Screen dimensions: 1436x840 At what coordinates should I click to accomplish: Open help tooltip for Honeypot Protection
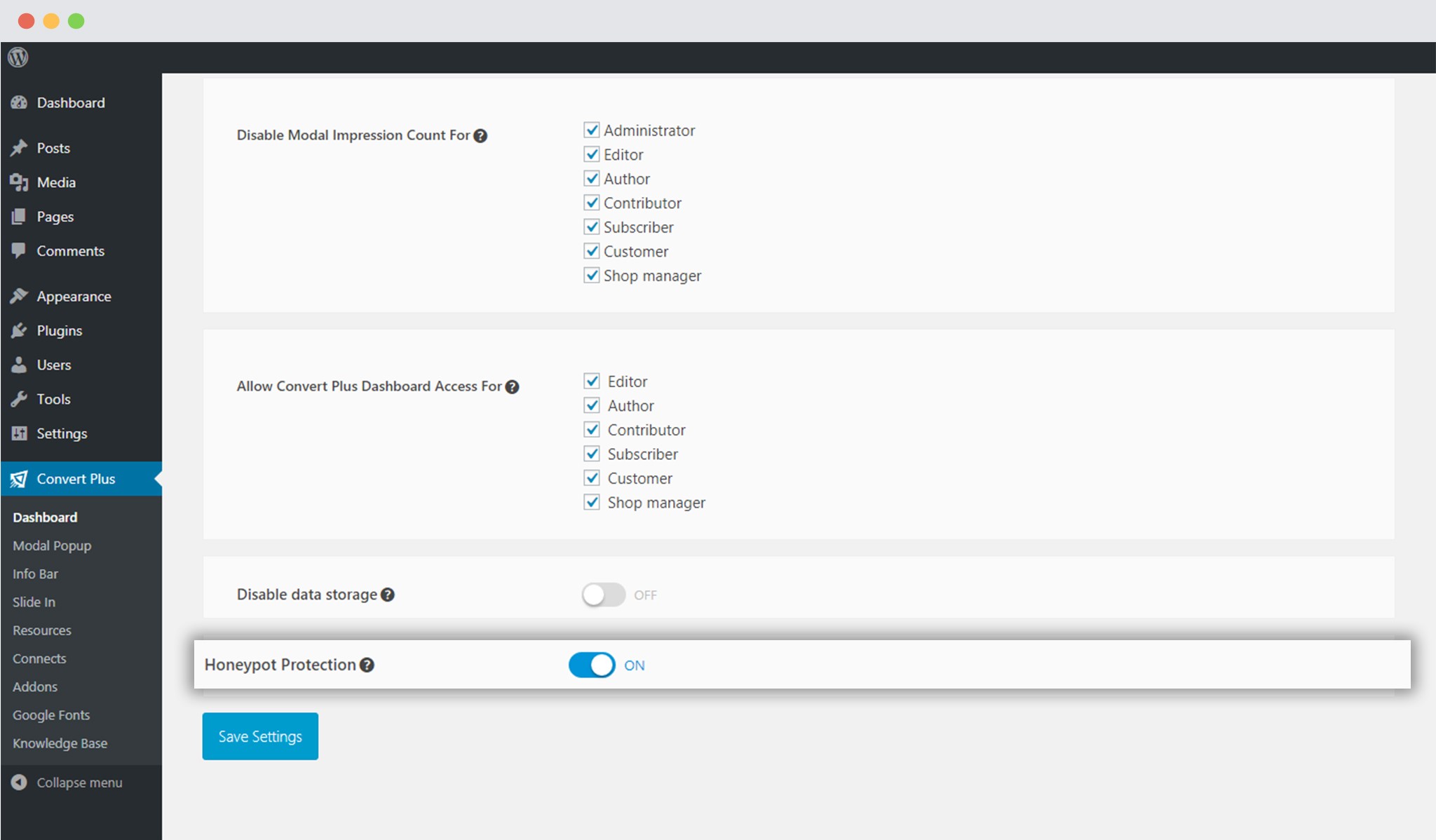point(367,665)
